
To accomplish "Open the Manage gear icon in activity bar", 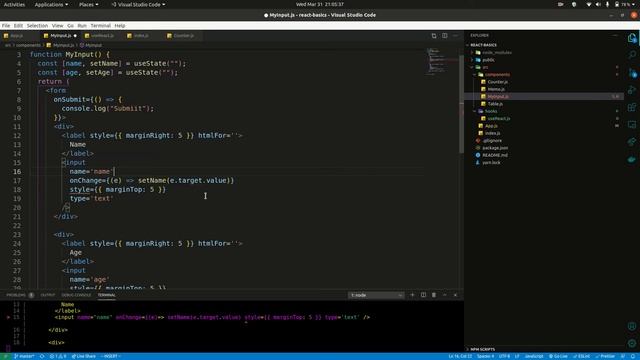I will point(632,343).
